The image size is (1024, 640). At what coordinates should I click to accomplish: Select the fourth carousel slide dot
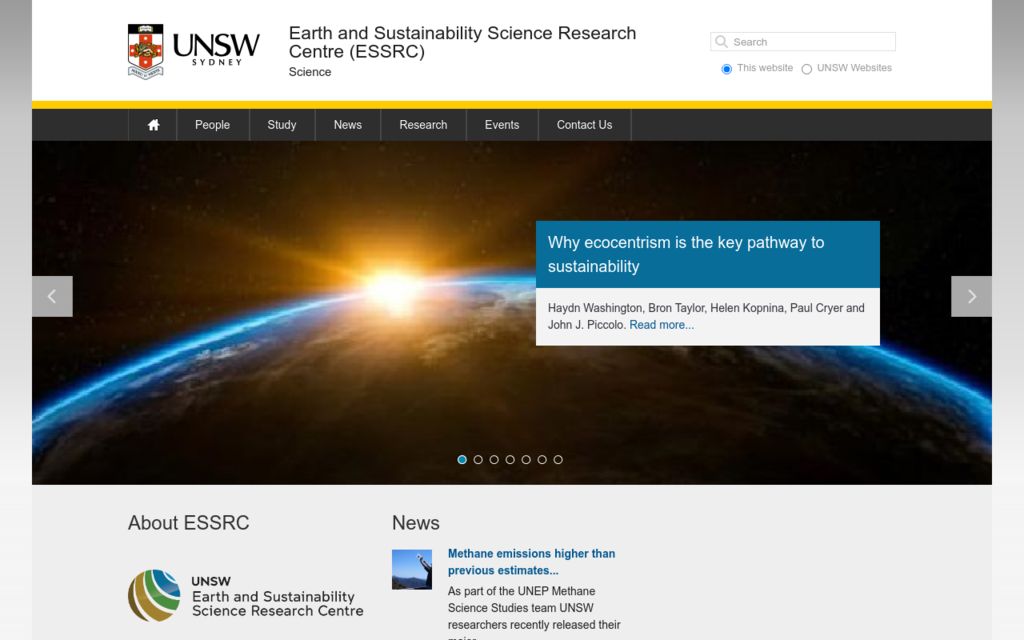click(x=510, y=459)
